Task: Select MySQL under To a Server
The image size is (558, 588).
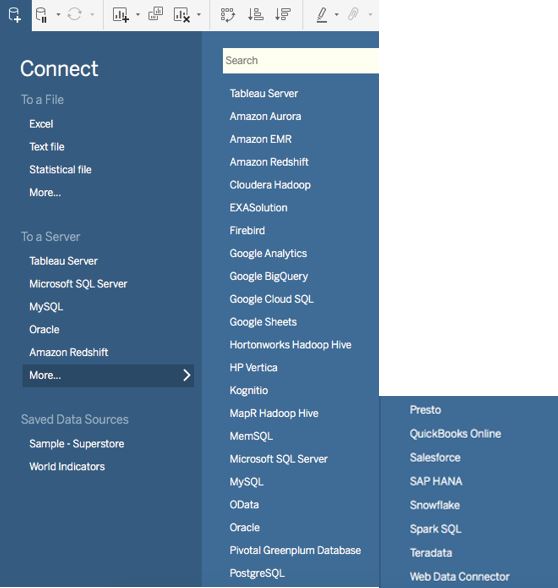Action: pyautogui.click(x=46, y=307)
